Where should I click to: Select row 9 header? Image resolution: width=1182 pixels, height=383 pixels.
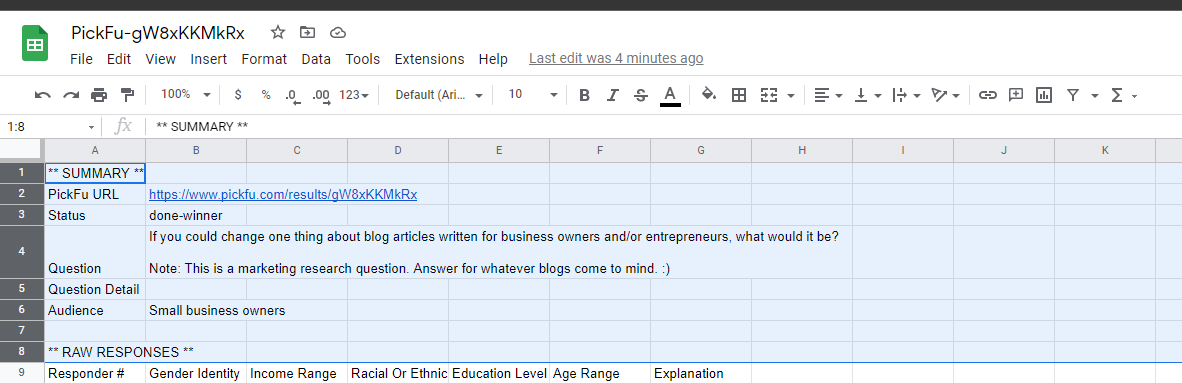point(22,373)
